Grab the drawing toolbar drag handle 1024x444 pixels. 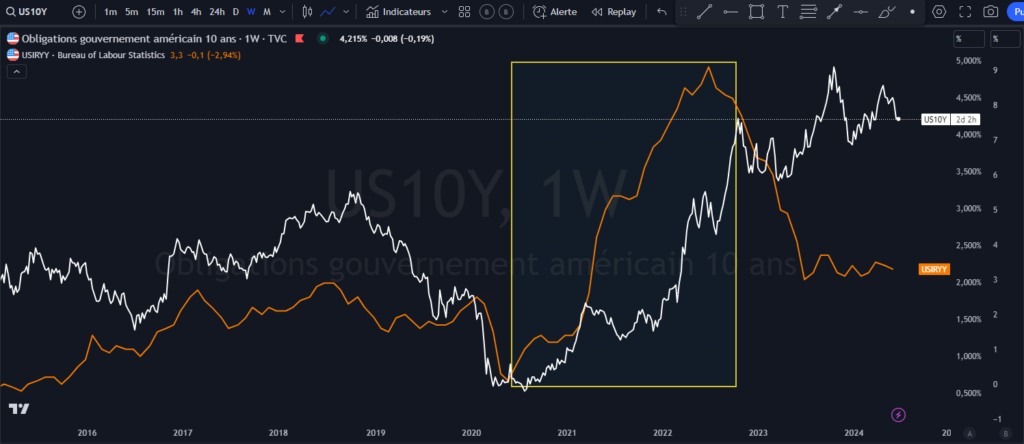point(684,12)
